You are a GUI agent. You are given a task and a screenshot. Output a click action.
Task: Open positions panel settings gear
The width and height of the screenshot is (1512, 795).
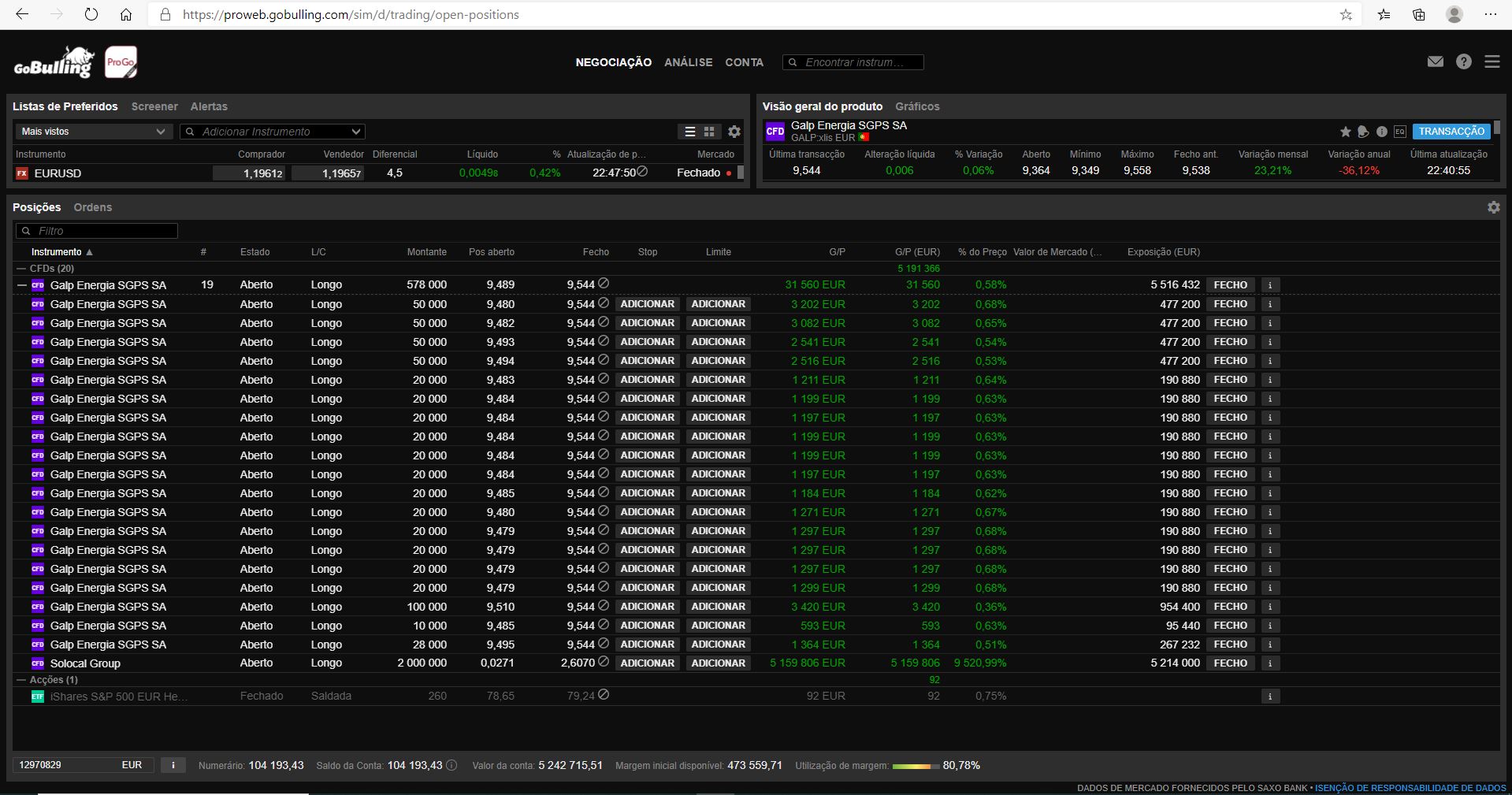tap(1493, 207)
